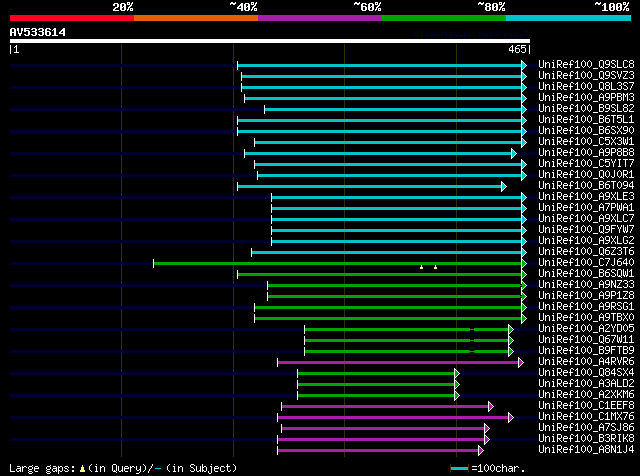
Task: Select the UniRef100_A9RSG1 label
Action: (586, 307)
